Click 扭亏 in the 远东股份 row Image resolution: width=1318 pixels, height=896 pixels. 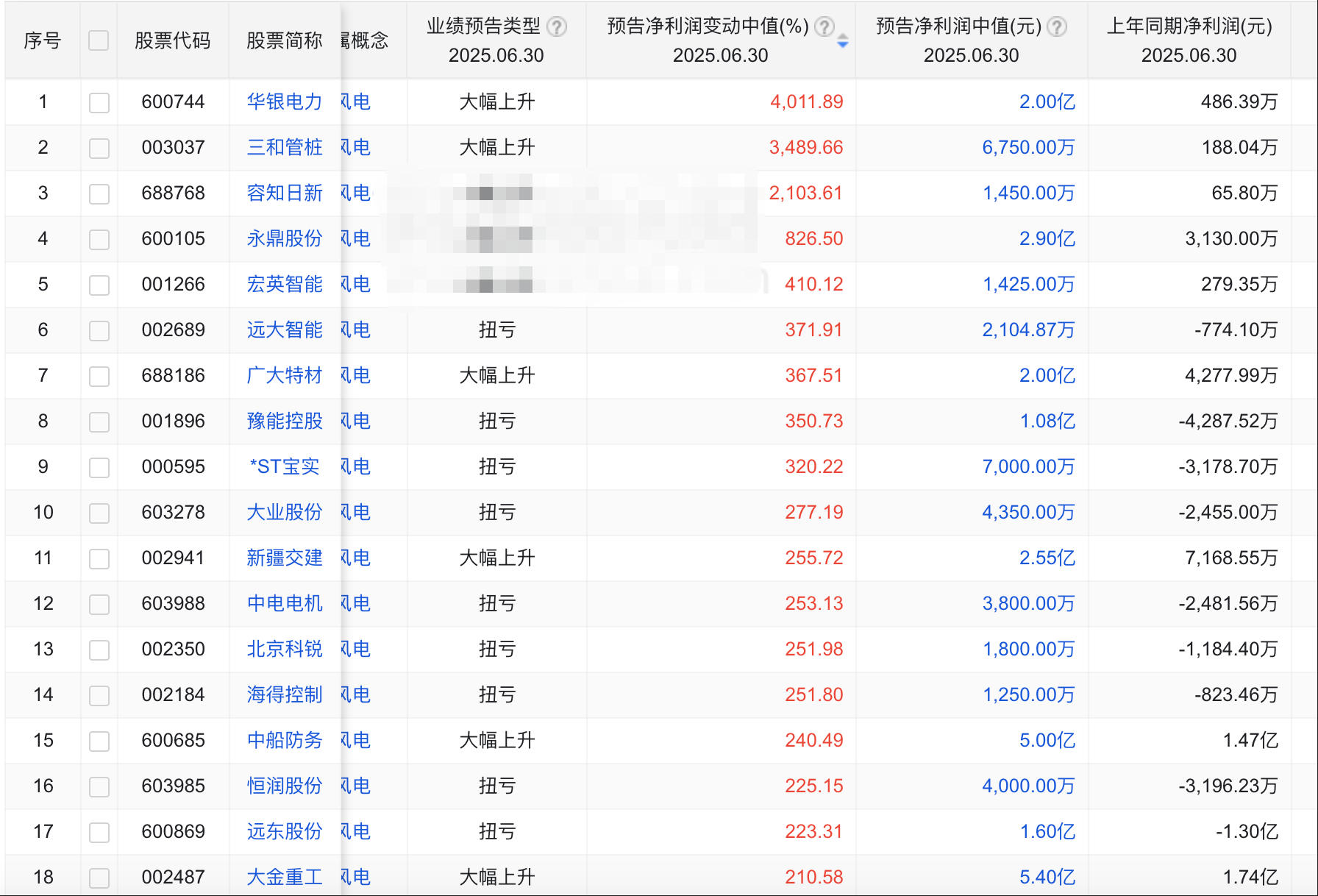click(497, 831)
